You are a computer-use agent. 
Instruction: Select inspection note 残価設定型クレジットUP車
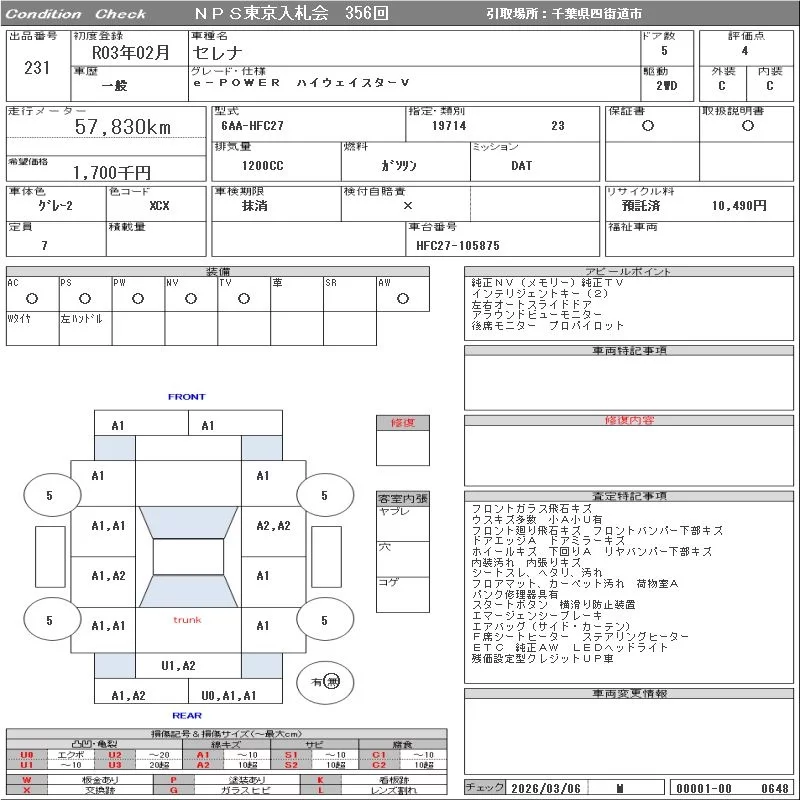542,659
